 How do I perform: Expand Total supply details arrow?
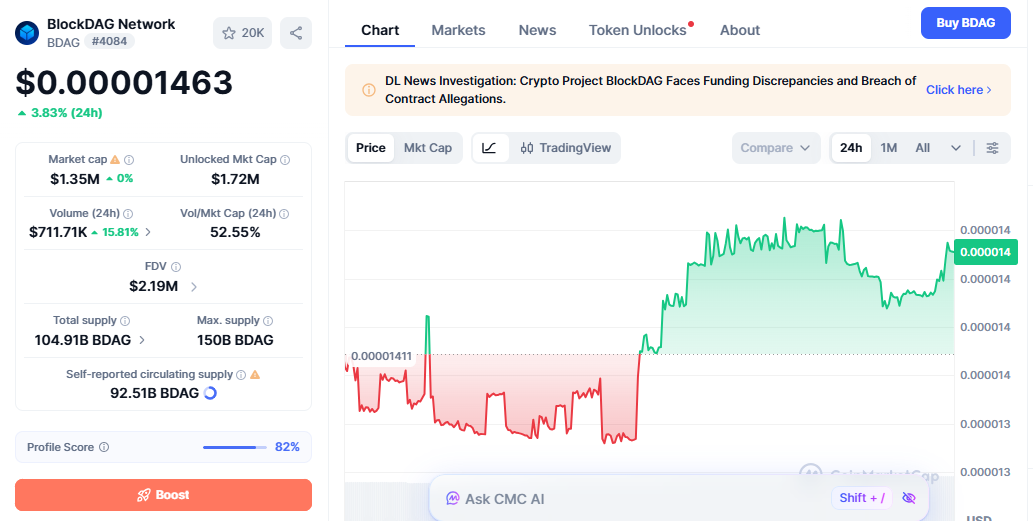(142, 341)
